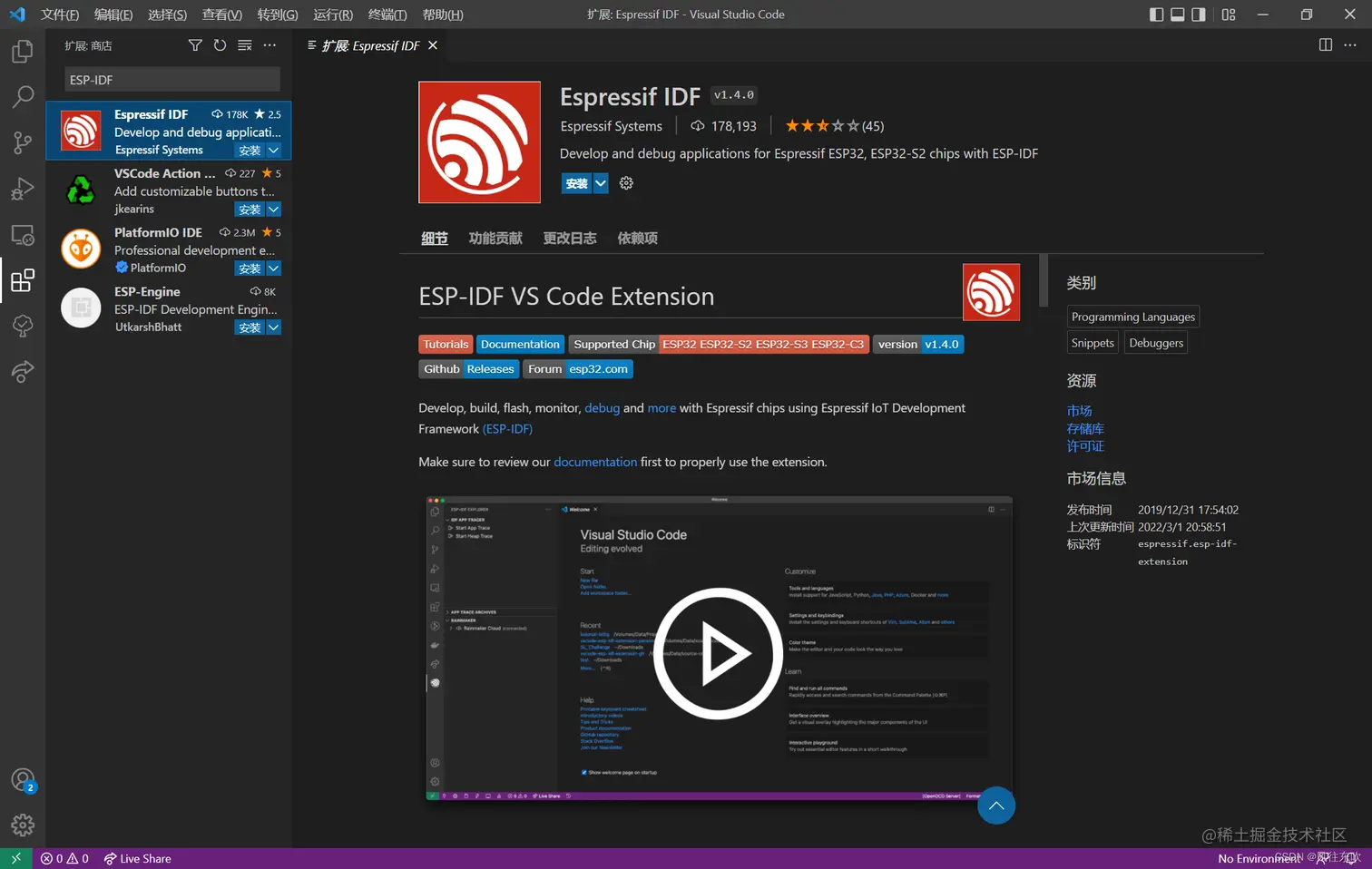Open editor more actions menu
Viewport: 1372px width, 869px height.
(1350, 45)
